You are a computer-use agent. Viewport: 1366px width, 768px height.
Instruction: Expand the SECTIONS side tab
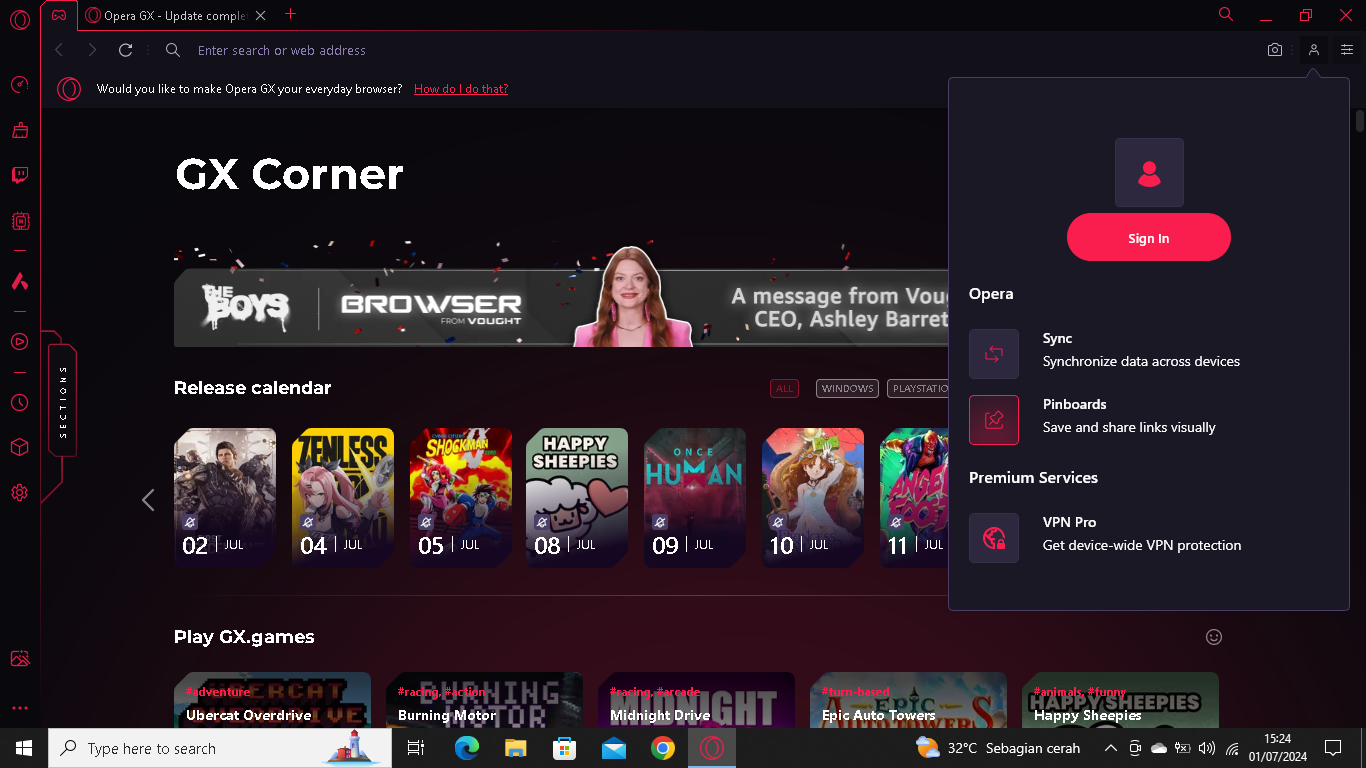point(62,400)
